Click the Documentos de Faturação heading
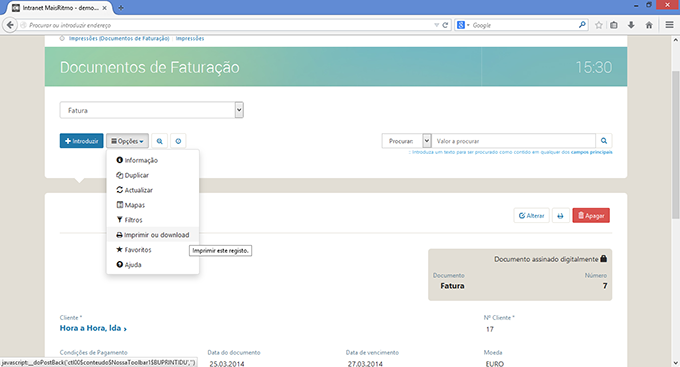Image resolution: width=680 pixels, height=367 pixels. (150, 67)
